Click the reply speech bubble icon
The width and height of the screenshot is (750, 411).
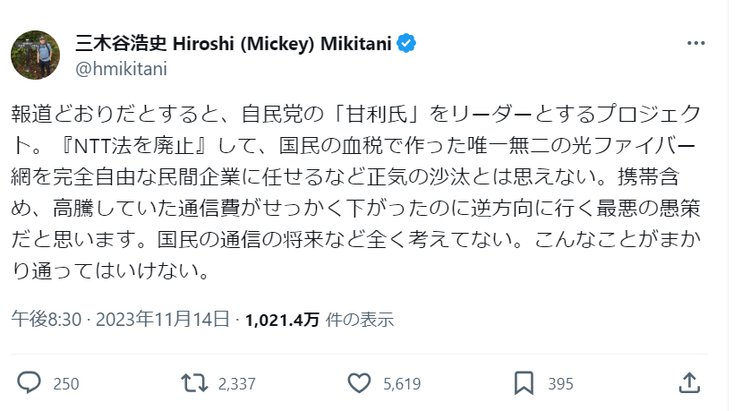(x=29, y=382)
